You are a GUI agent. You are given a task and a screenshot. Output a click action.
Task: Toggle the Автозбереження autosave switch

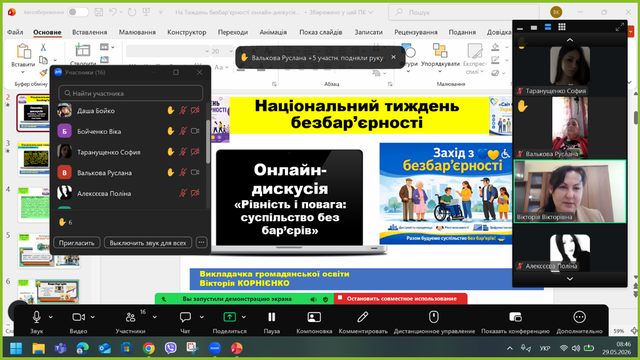(78, 12)
